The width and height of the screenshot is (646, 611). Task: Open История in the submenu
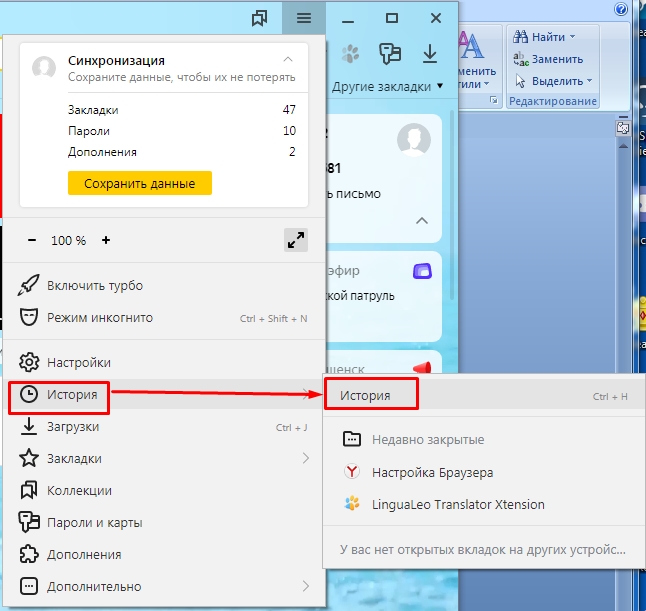(x=484, y=396)
